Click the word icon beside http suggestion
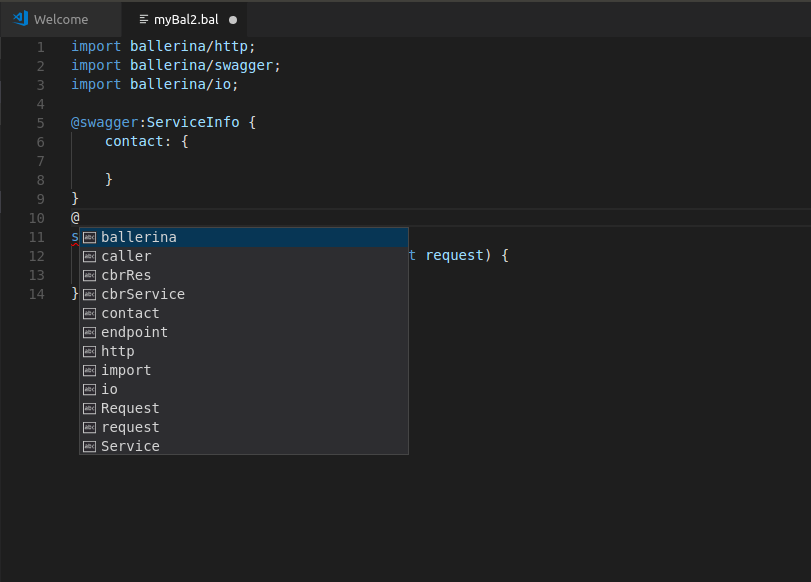The width and height of the screenshot is (811, 582). (x=89, y=352)
